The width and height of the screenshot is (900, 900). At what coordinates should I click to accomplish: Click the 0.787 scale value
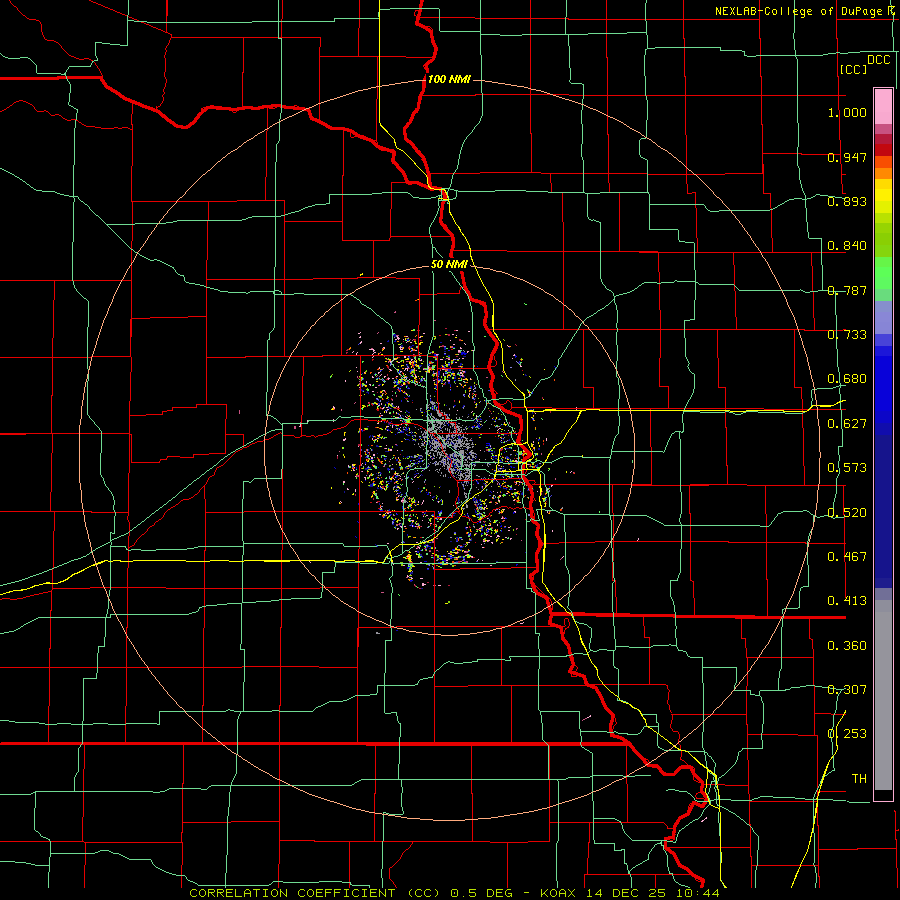tap(847, 290)
